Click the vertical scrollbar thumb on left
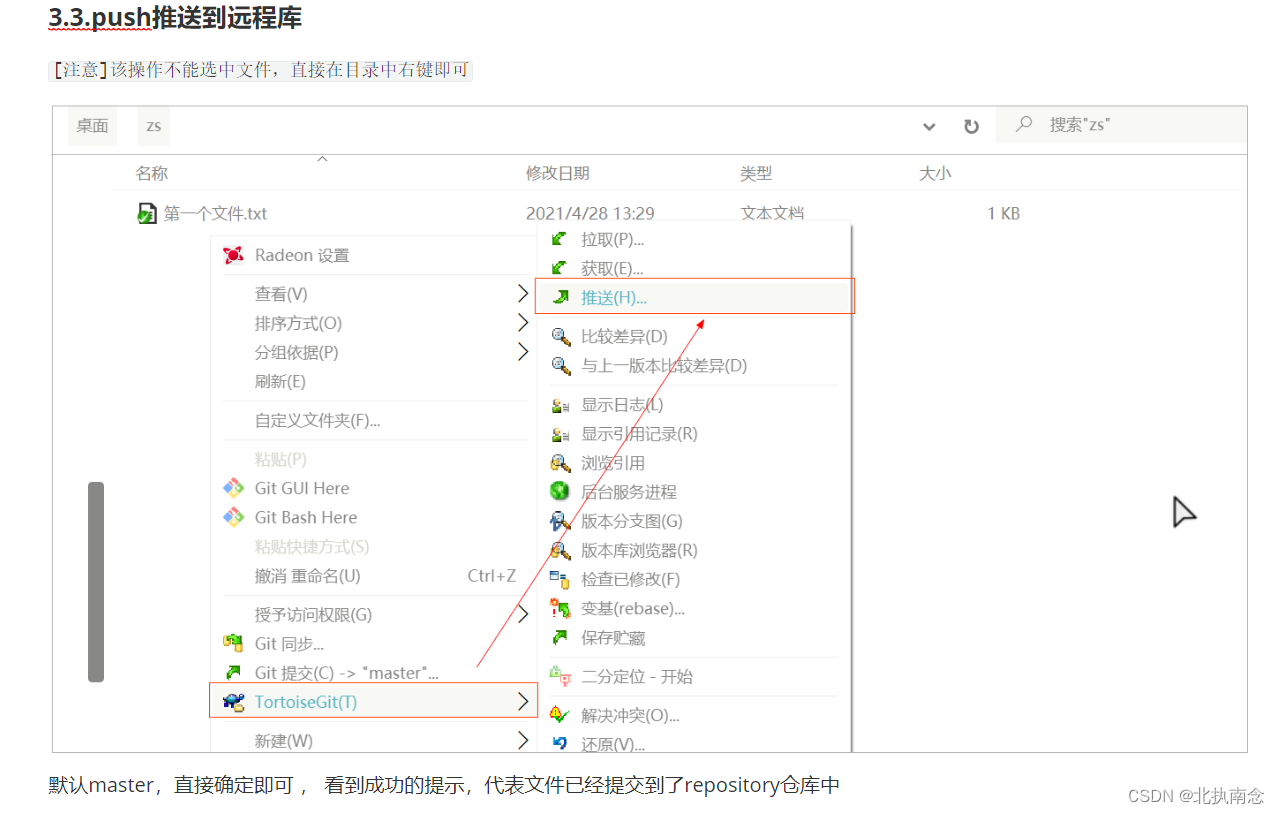 click(96, 581)
